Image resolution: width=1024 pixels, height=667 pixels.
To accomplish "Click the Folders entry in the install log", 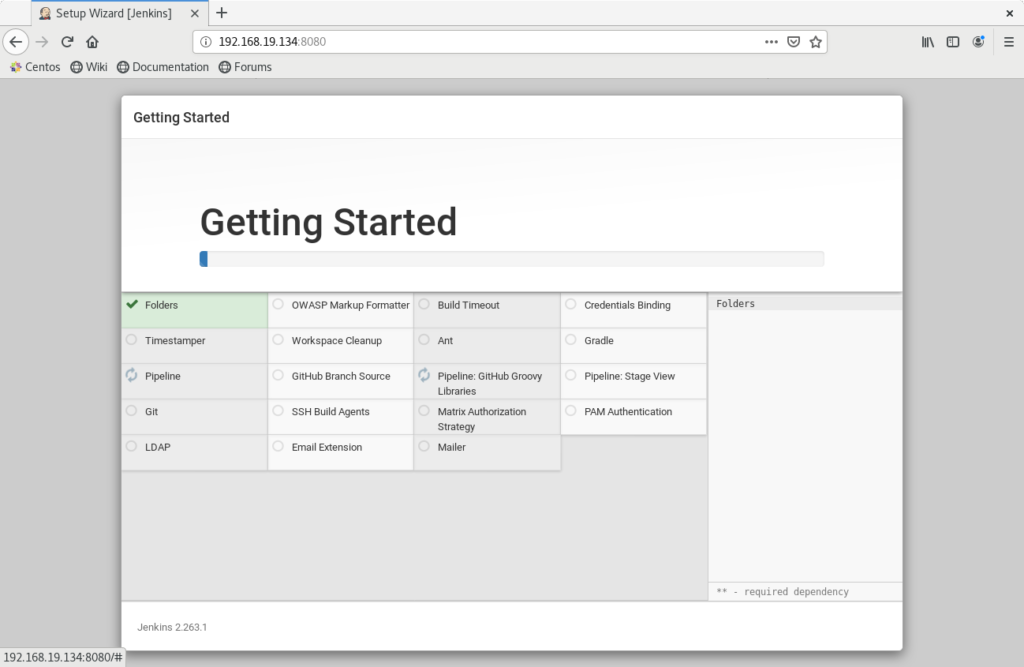I will coord(735,303).
